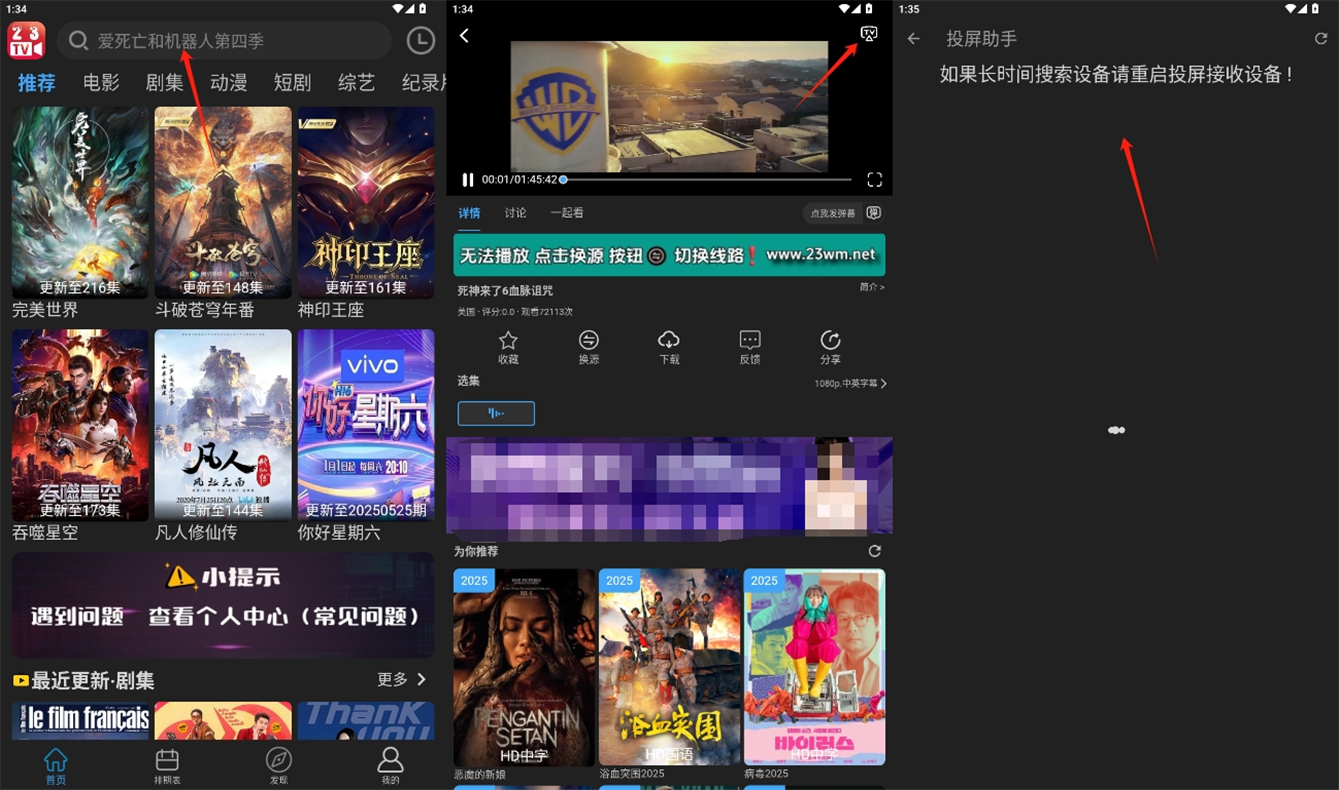Image resolution: width=1339 pixels, height=790 pixels.
Task: Switch to the 一起看 tab
Action: click(x=567, y=213)
